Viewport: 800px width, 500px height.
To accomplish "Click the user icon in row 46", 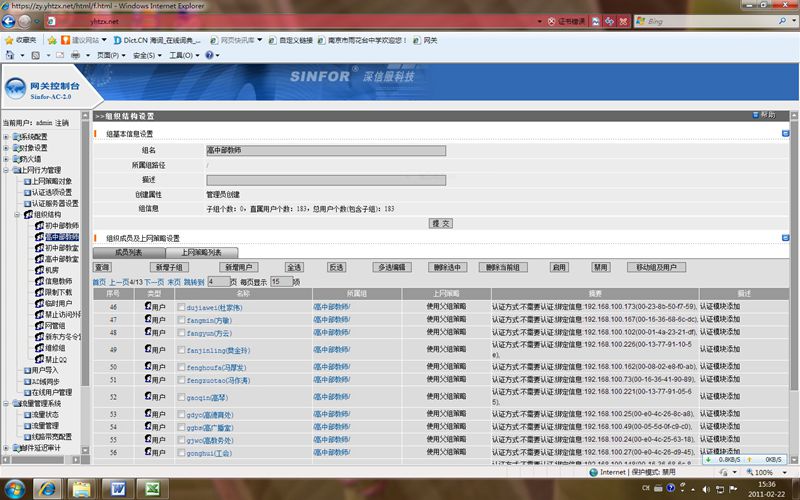I will [149, 305].
